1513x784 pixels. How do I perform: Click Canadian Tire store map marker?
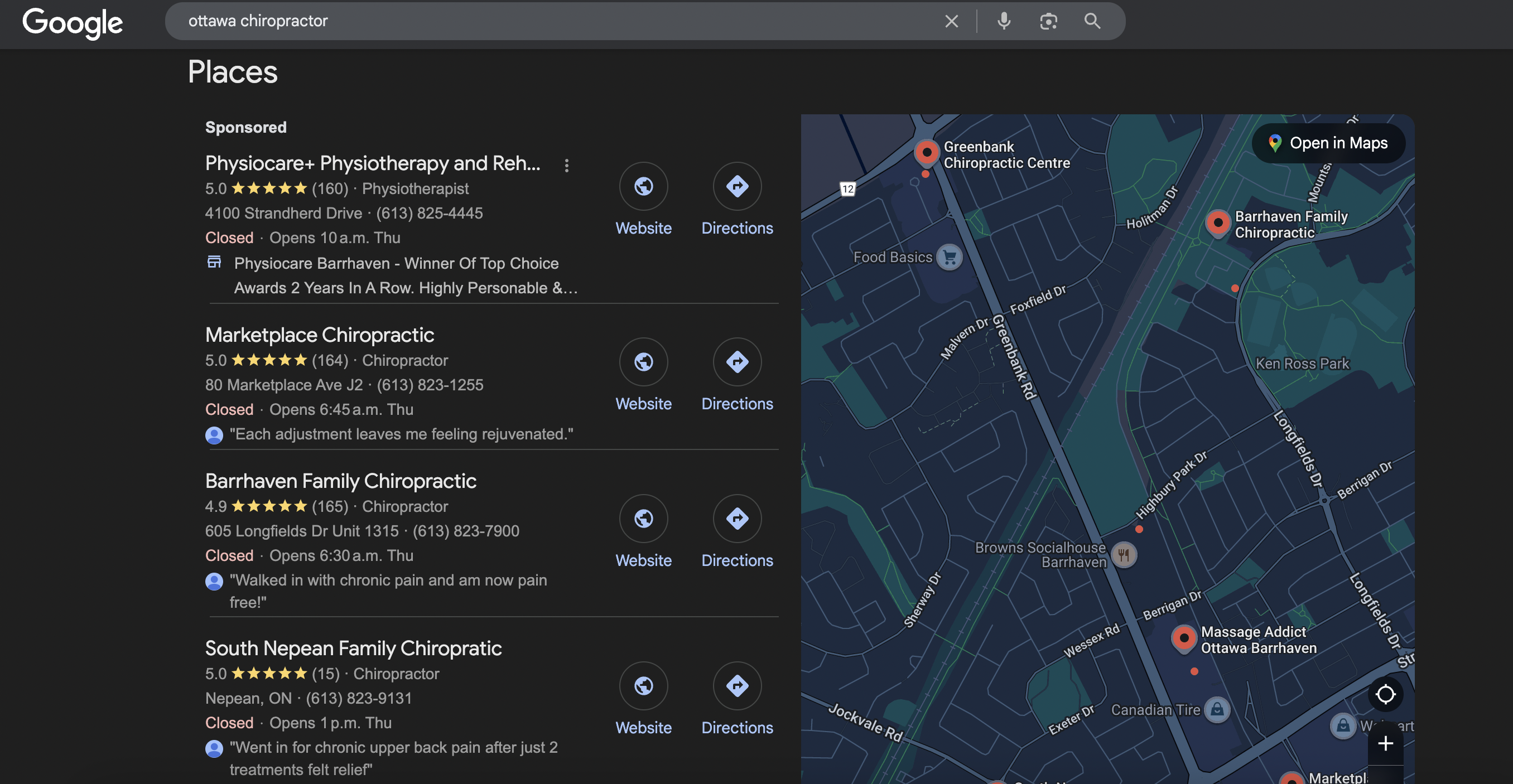tap(1217, 710)
